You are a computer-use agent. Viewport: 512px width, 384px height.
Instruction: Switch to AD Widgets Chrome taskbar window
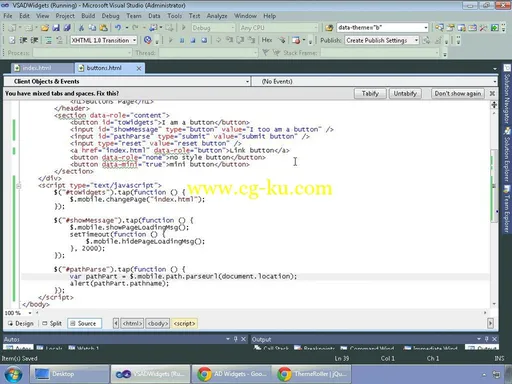click(232, 374)
